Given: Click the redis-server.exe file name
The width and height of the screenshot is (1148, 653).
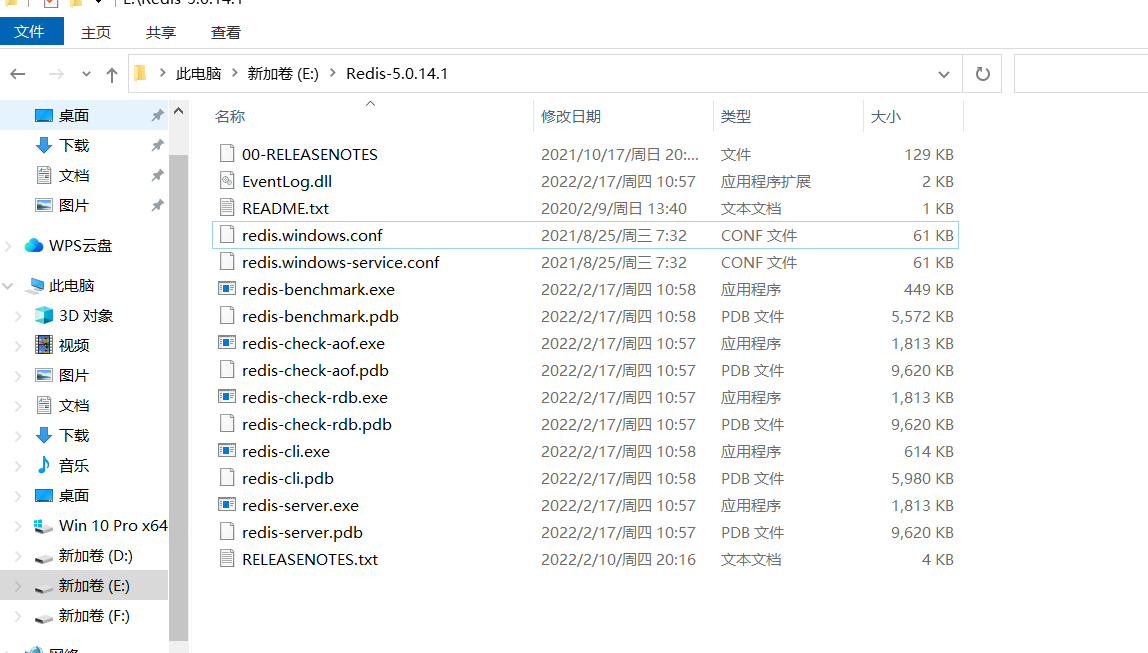Looking at the screenshot, I should (x=300, y=505).
